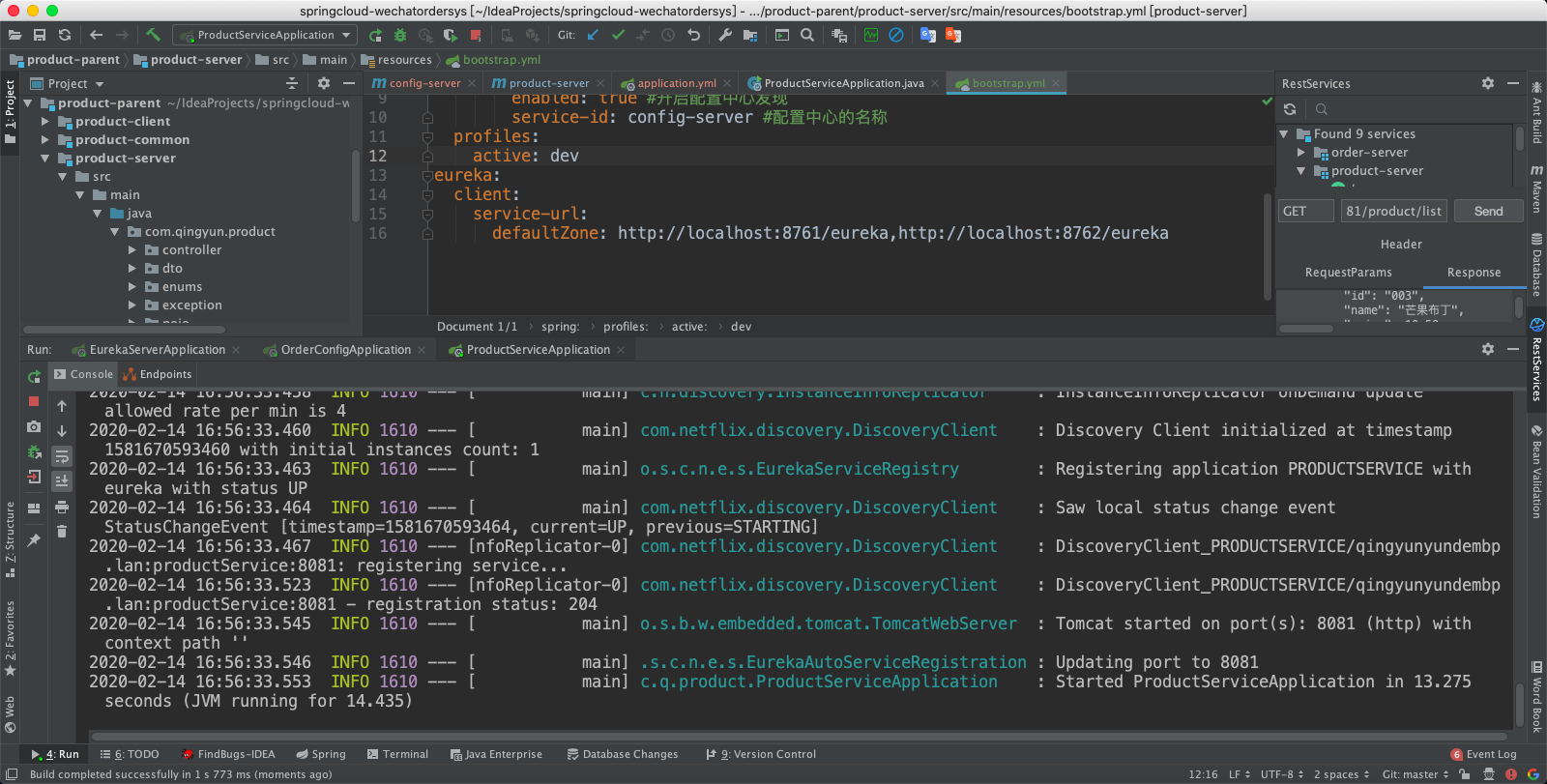Click the request URL field
The width and height of the screenshot is (1547, 784).
point(1394,211)
